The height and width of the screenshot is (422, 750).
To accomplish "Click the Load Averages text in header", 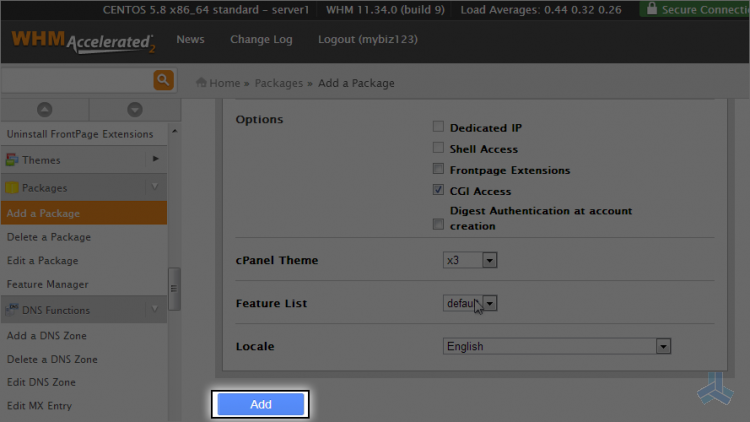I will [x=541, y=10].
